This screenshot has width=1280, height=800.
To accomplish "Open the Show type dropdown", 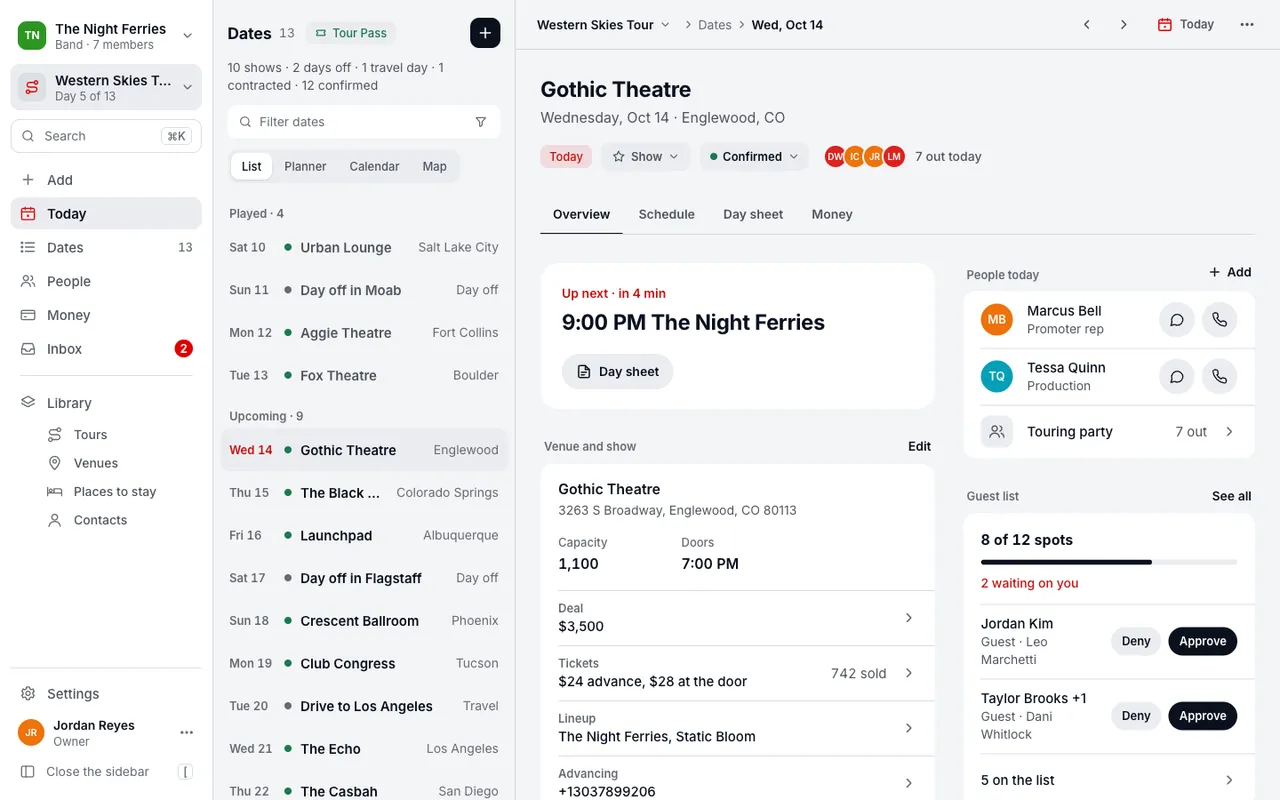I will click(645, 157).
